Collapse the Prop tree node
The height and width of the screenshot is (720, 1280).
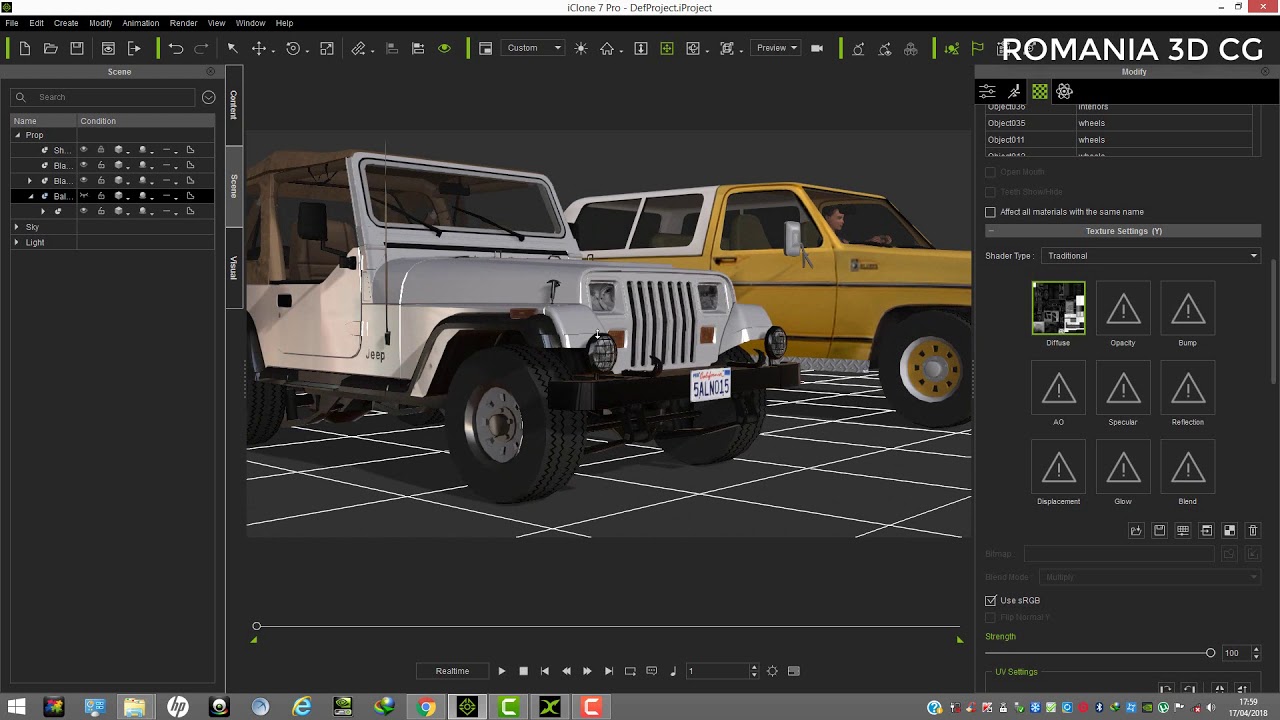click(17, 135)
